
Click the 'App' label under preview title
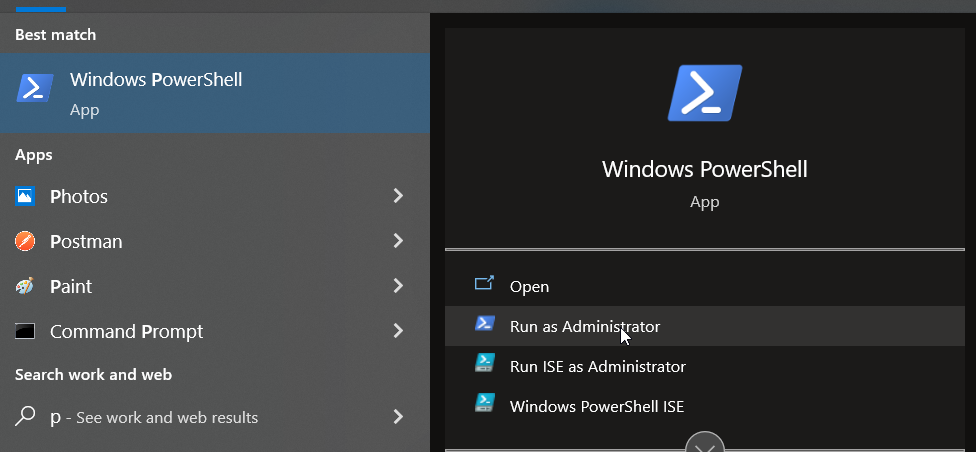click(x=705, y=202)
